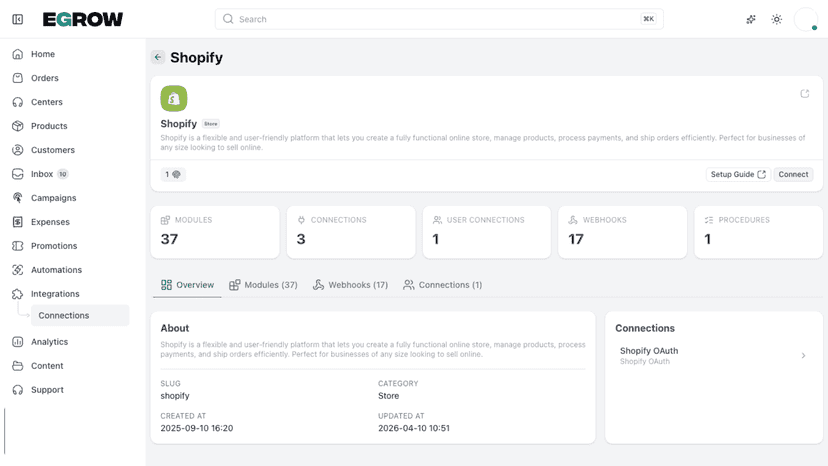Click the 1 connections count chip

point(173,174)
